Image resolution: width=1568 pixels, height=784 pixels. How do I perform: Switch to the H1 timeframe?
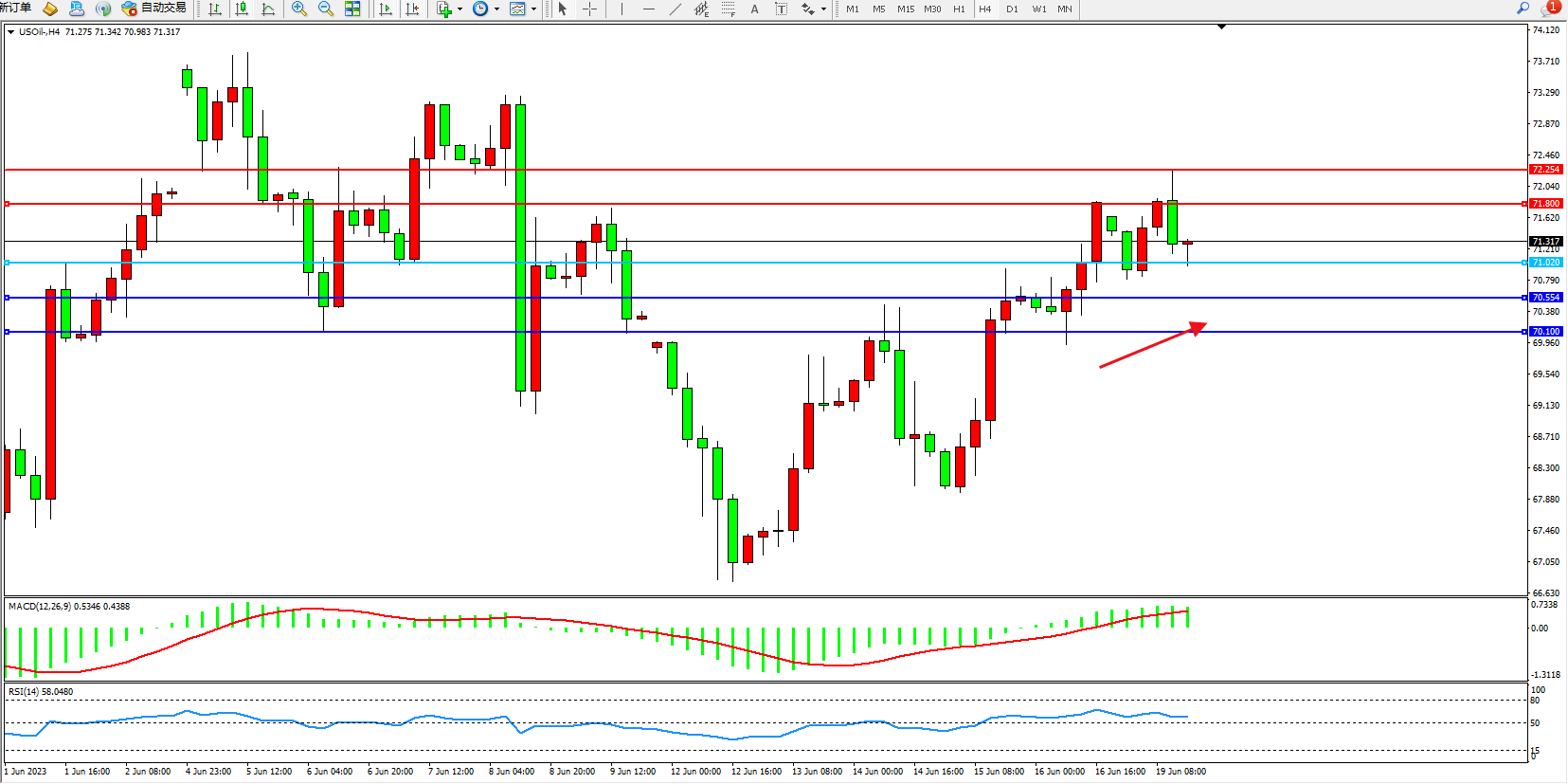click(x=959, y=9)
